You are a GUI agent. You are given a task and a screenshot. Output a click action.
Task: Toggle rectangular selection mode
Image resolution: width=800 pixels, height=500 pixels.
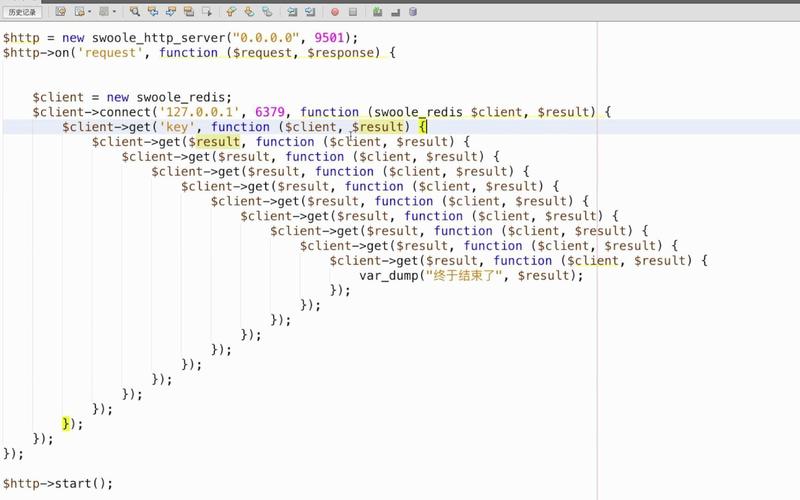click(207, 12)
